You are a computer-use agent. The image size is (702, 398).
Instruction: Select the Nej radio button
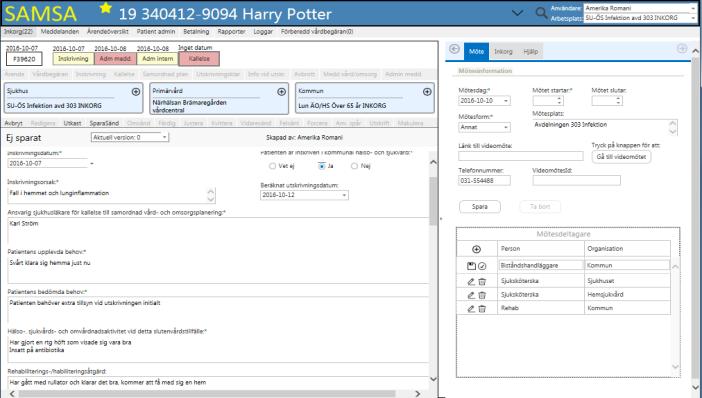coord(355,166)
